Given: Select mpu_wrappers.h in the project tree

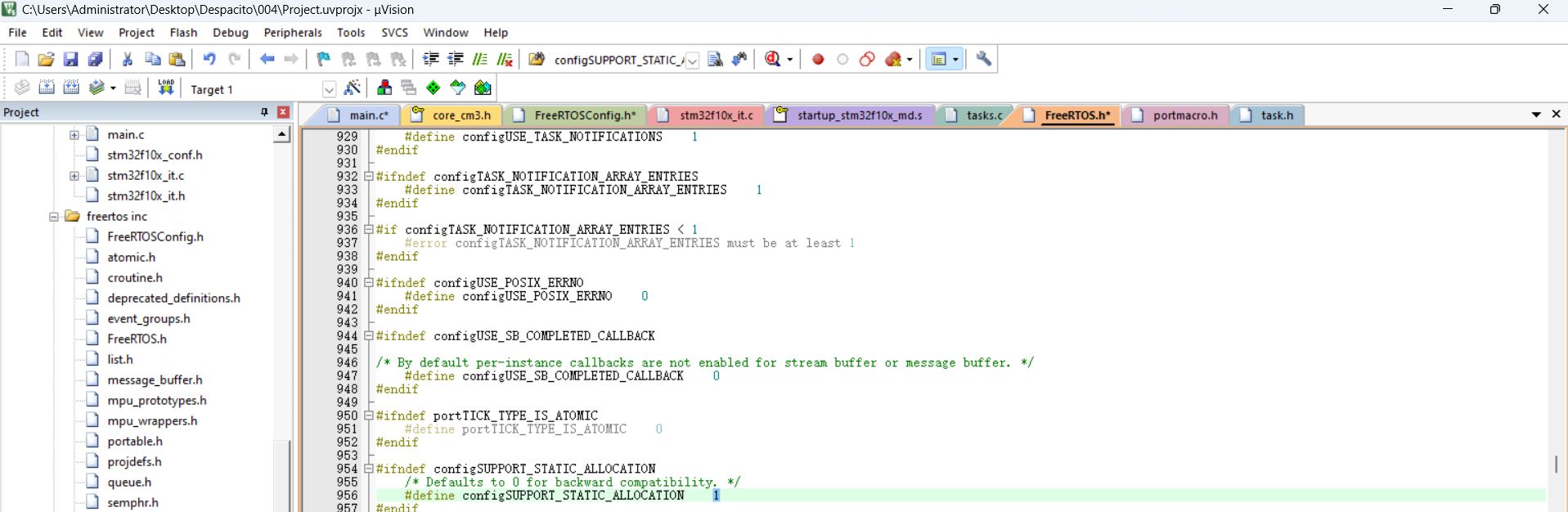Looking at the screenshot, I should point(152,420).
